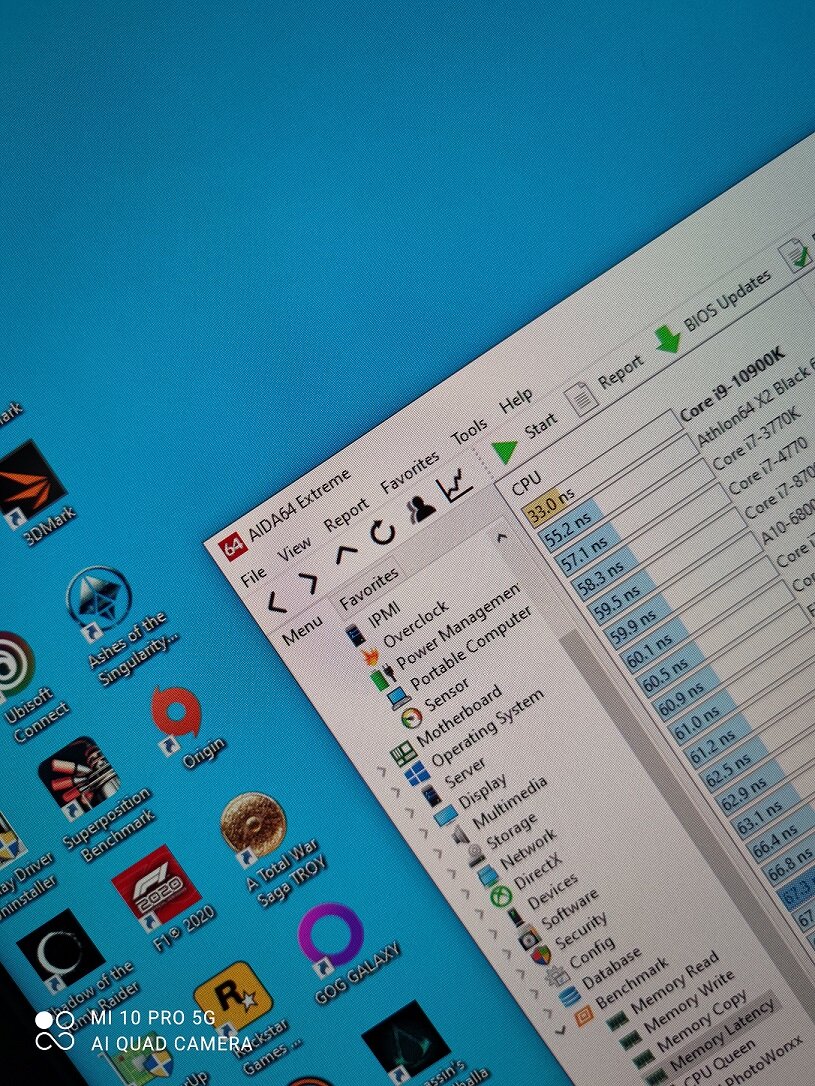Select the Motherboard circuit board icon

pyautogui.click(x=404, y=753)
